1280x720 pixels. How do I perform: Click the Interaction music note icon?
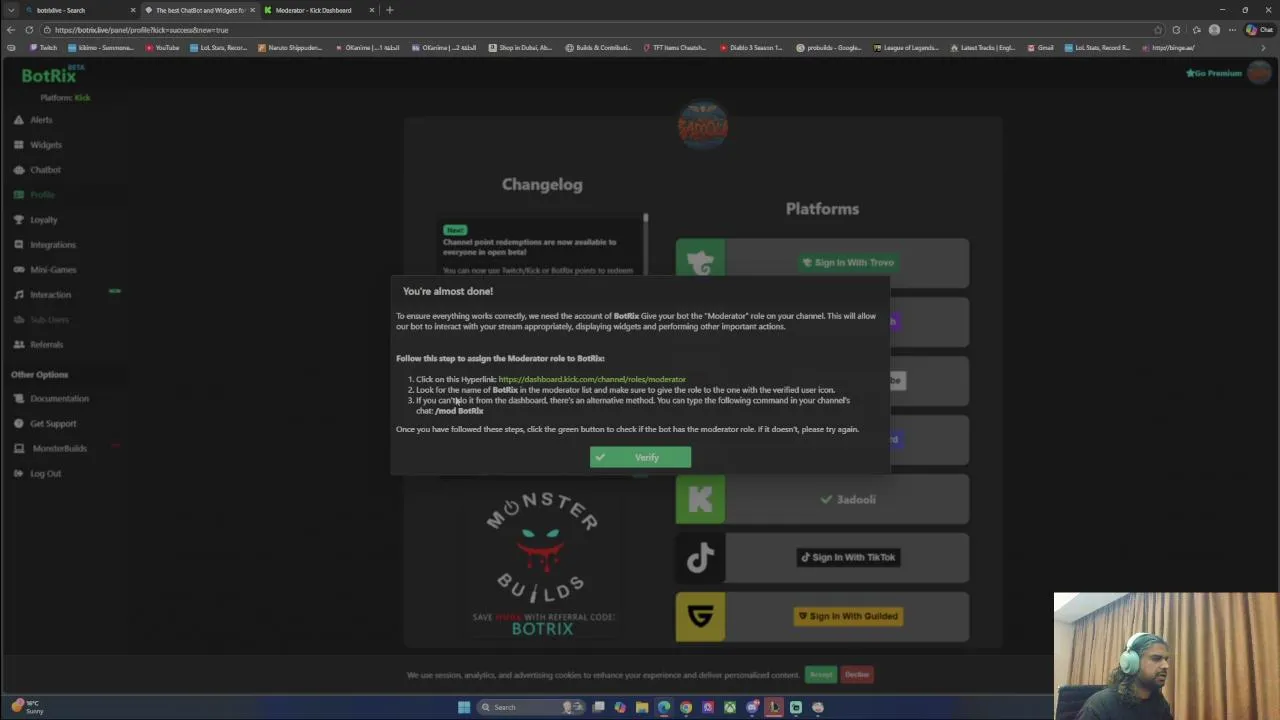click(x=19, y=295)
